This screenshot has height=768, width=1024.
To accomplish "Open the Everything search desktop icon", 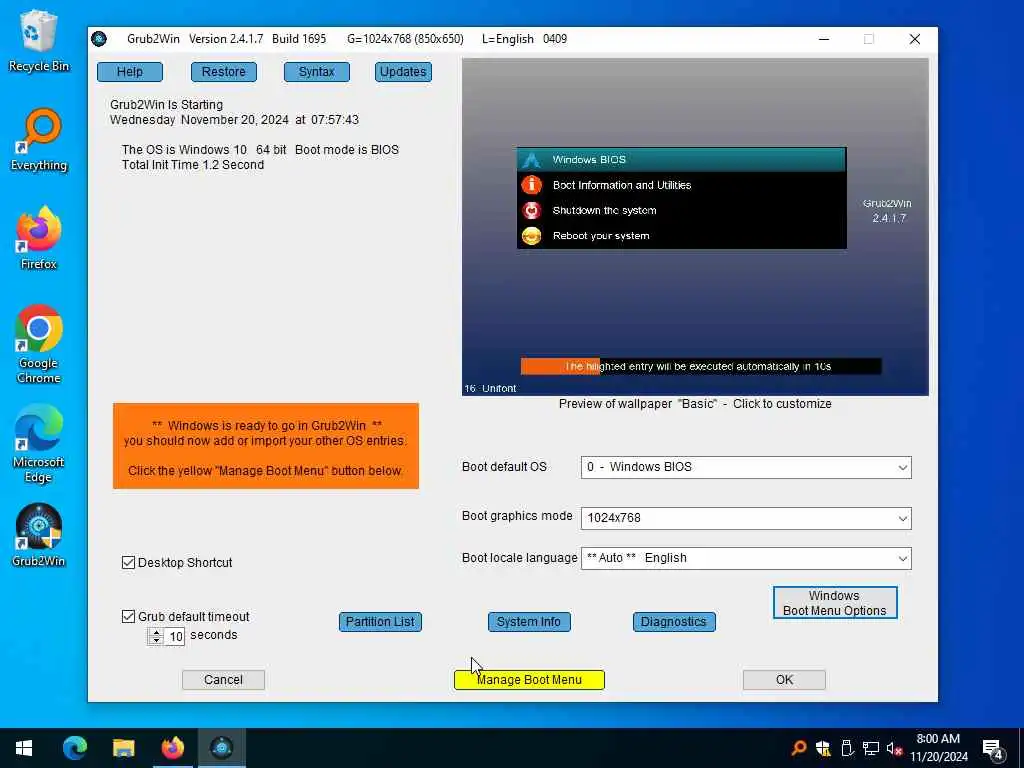I will [x=39, y=140].
